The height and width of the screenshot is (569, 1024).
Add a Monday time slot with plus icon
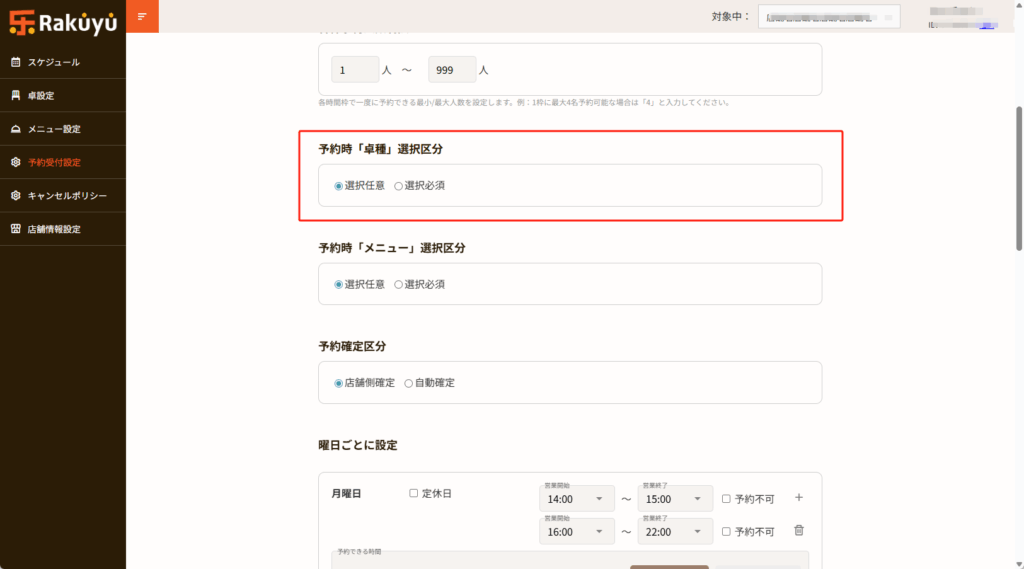click(x=798, y=498)
